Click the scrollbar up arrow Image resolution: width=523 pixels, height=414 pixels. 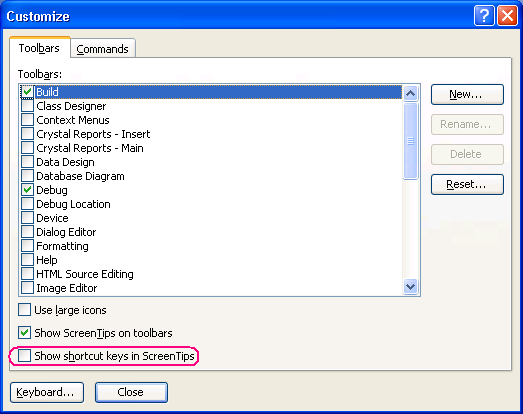(410, 93)
